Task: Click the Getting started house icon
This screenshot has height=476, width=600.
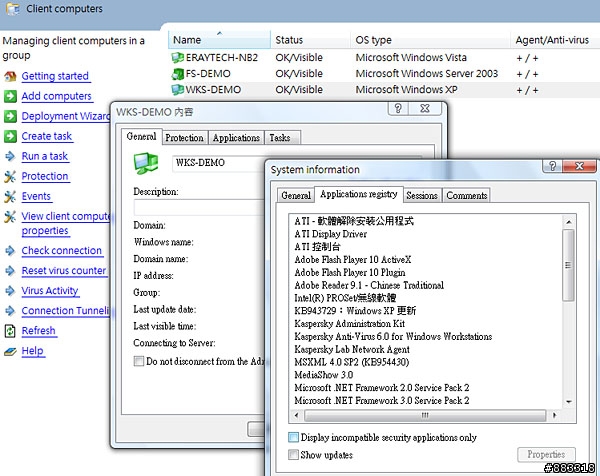Action: click(10, 77)
